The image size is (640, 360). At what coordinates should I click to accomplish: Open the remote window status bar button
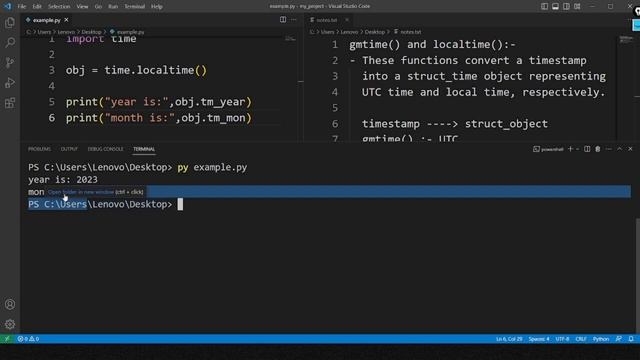pos(7,339)
